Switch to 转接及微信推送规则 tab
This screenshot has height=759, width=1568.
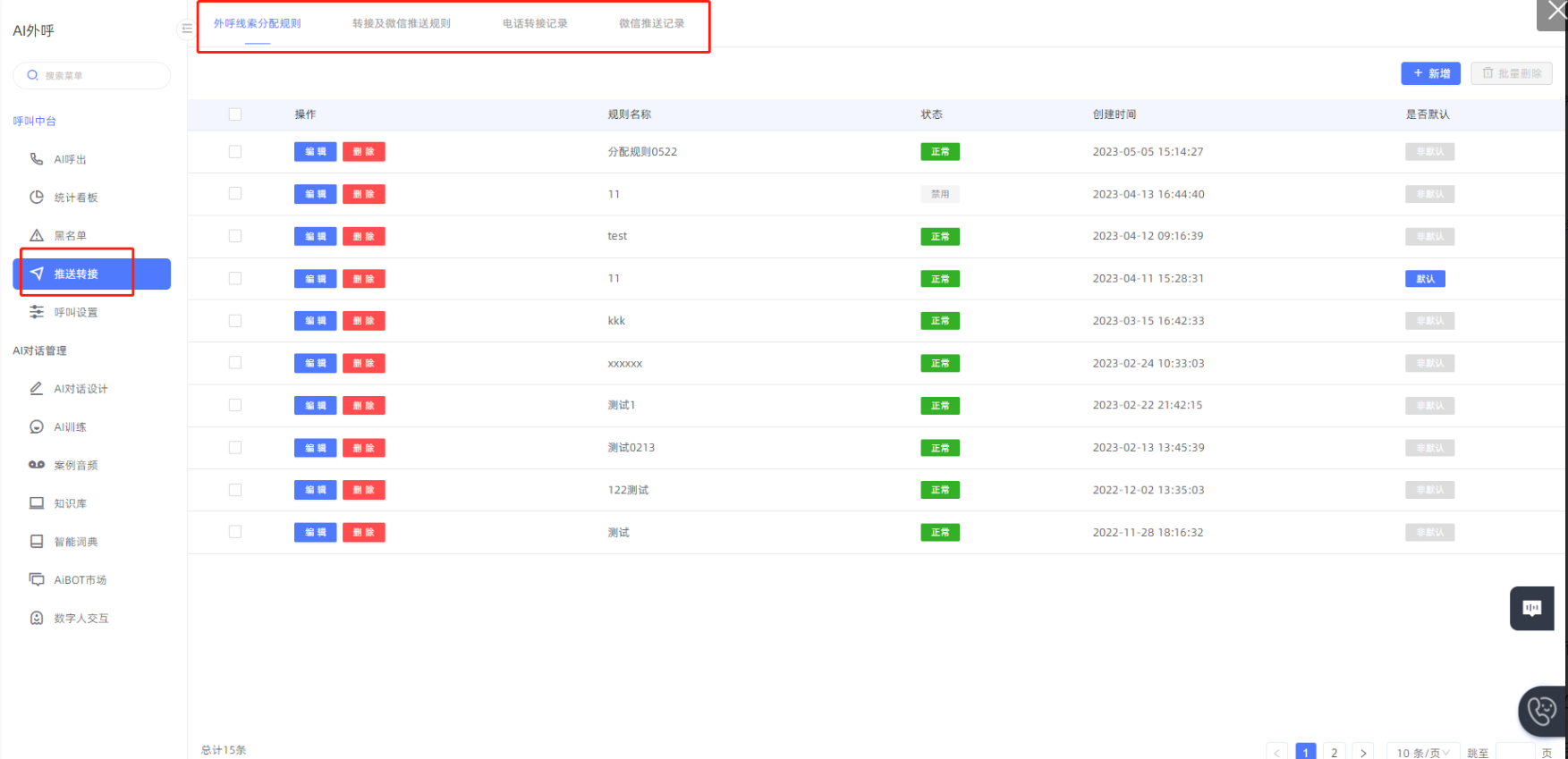pos(401,24)
